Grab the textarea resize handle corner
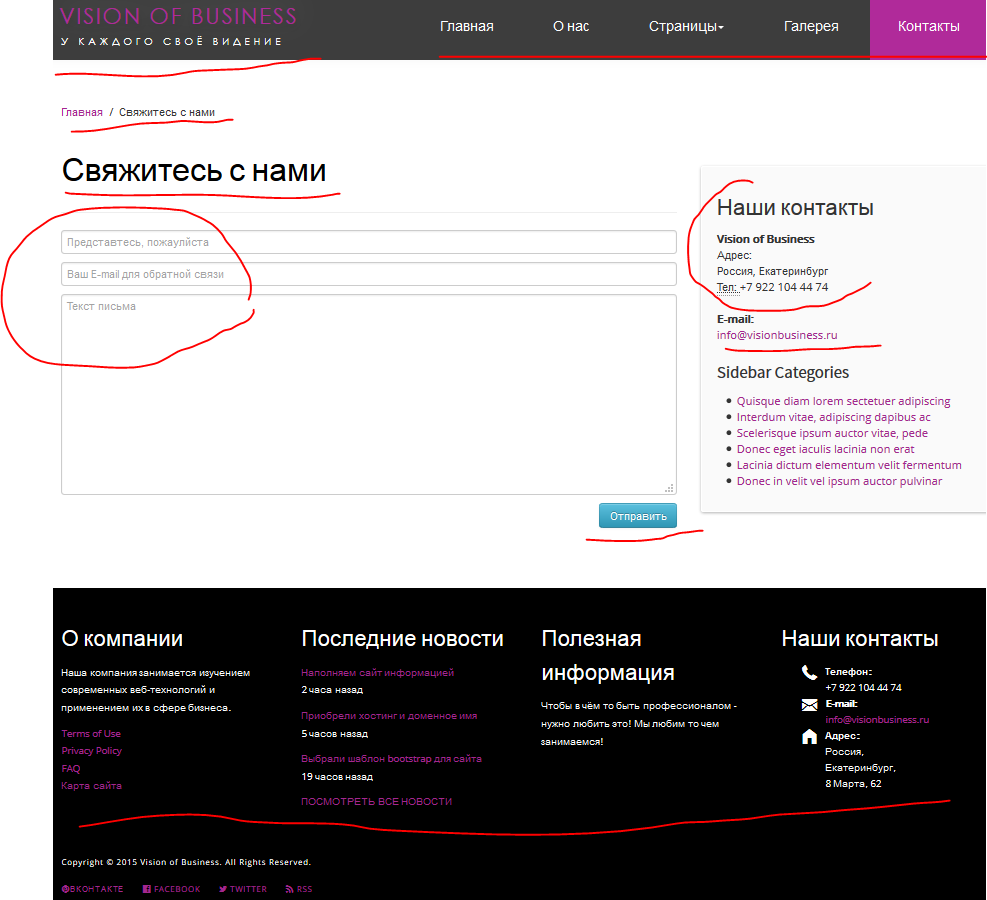 670,488
